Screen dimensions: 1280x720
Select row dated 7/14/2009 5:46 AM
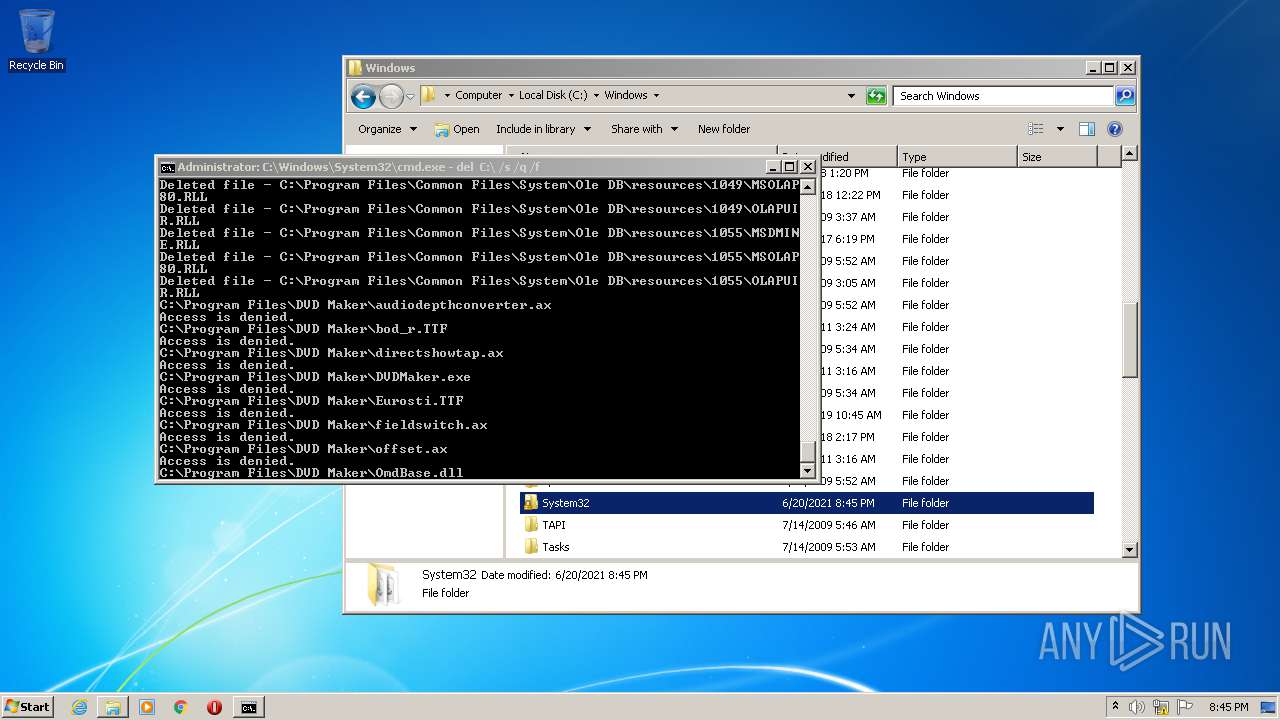[806, 525]
